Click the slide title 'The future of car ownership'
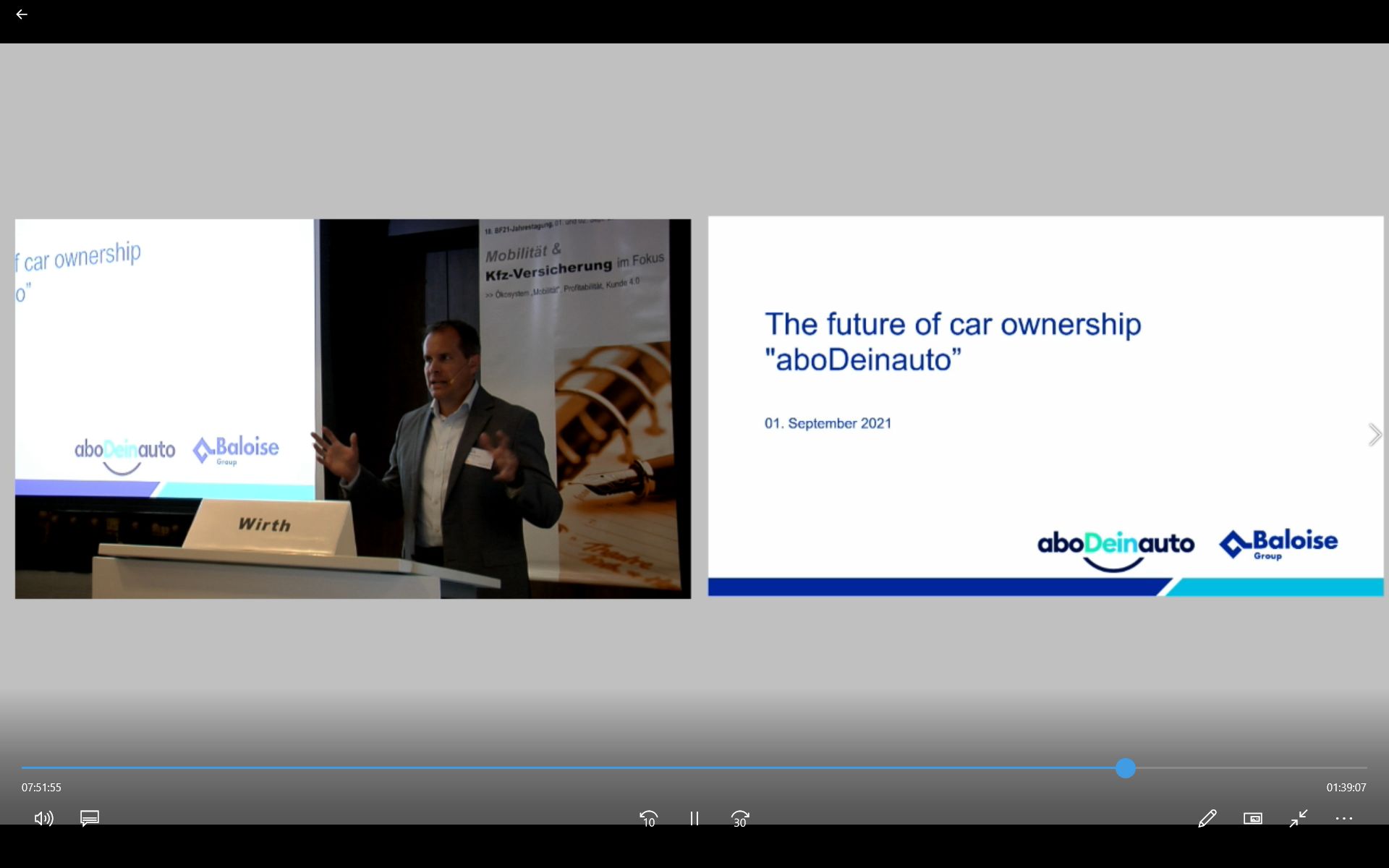The image size is (1389, 868). coord(952,324)
